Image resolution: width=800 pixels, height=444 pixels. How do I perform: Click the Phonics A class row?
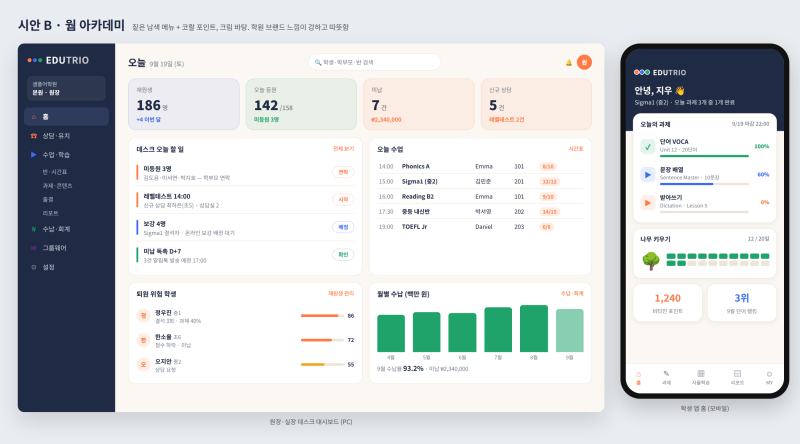pyautogui.click(x=480, y=166)
